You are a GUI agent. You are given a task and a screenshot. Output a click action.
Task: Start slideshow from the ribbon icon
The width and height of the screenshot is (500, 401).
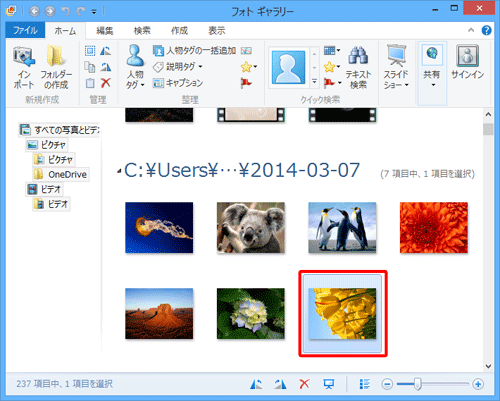[x=396, y=55]
